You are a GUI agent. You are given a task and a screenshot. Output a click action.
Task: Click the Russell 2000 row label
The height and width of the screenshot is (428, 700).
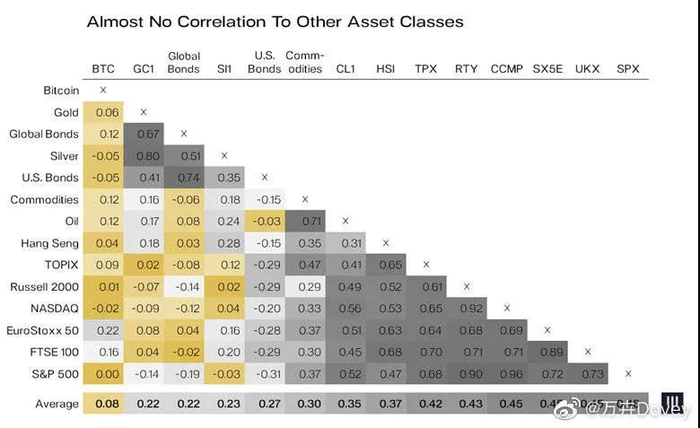[x=46, y=286]
